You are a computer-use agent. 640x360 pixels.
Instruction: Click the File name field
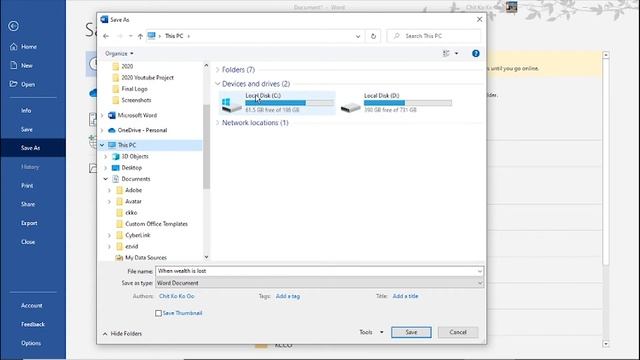tap(319, 271)
